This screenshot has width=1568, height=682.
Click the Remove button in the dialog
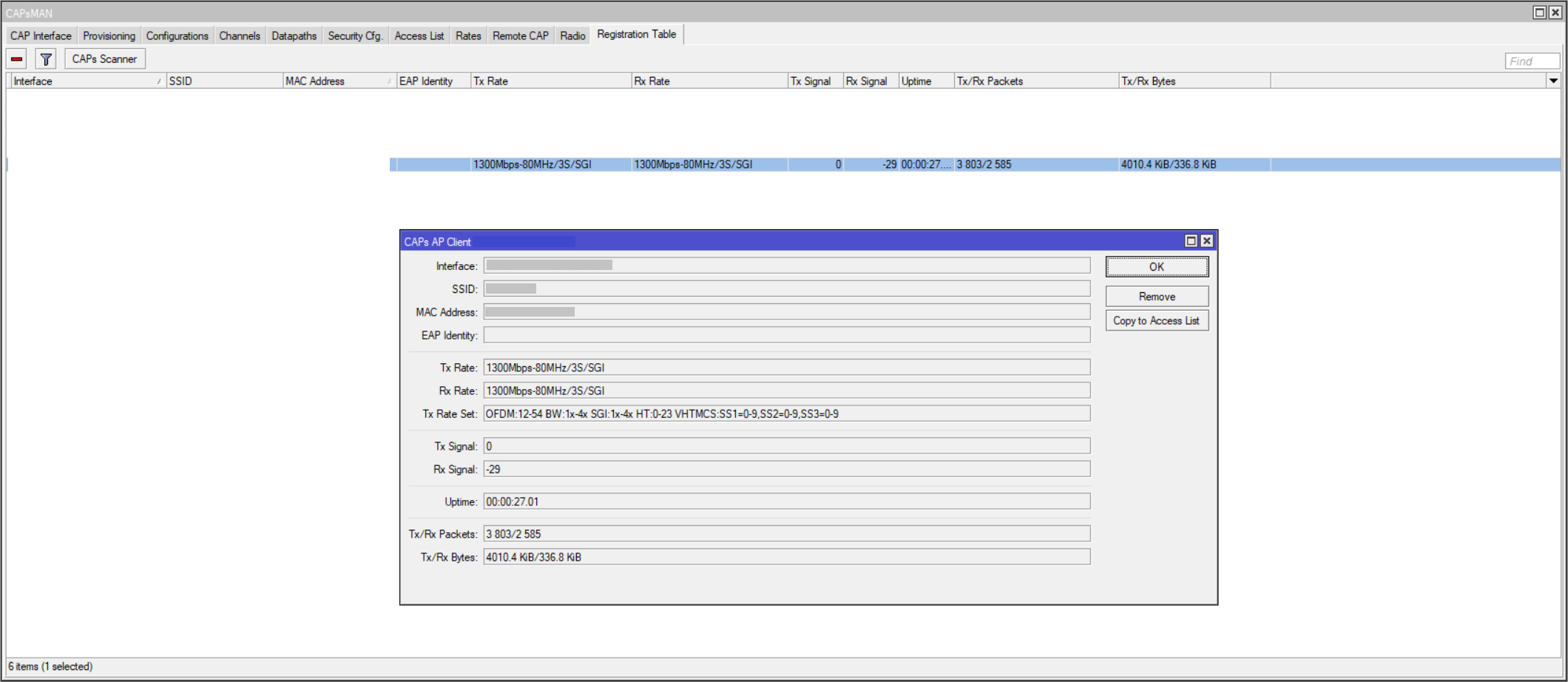pos(1157,297)
